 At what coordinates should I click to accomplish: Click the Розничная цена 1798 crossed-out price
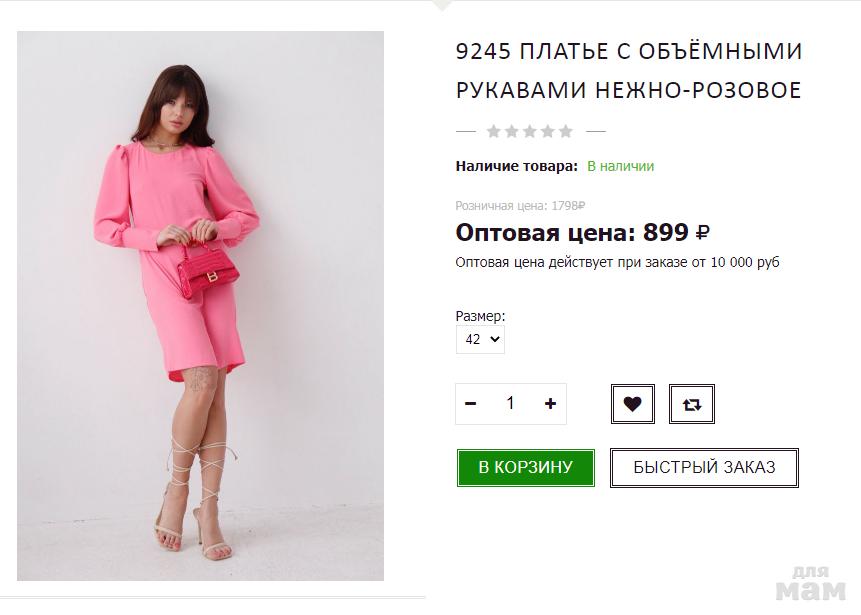click(520, 206)
